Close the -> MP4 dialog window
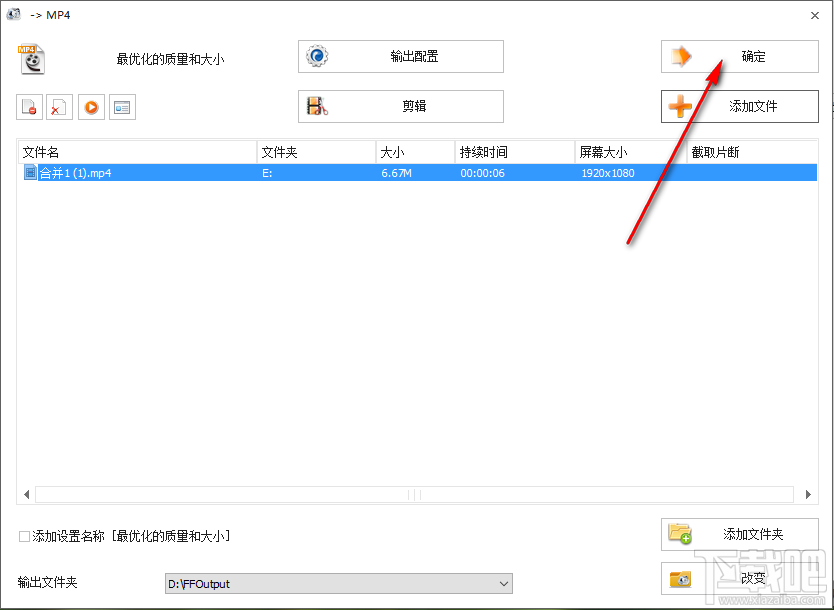The width and height of the screenshot is (834, 610). (815, 15)
